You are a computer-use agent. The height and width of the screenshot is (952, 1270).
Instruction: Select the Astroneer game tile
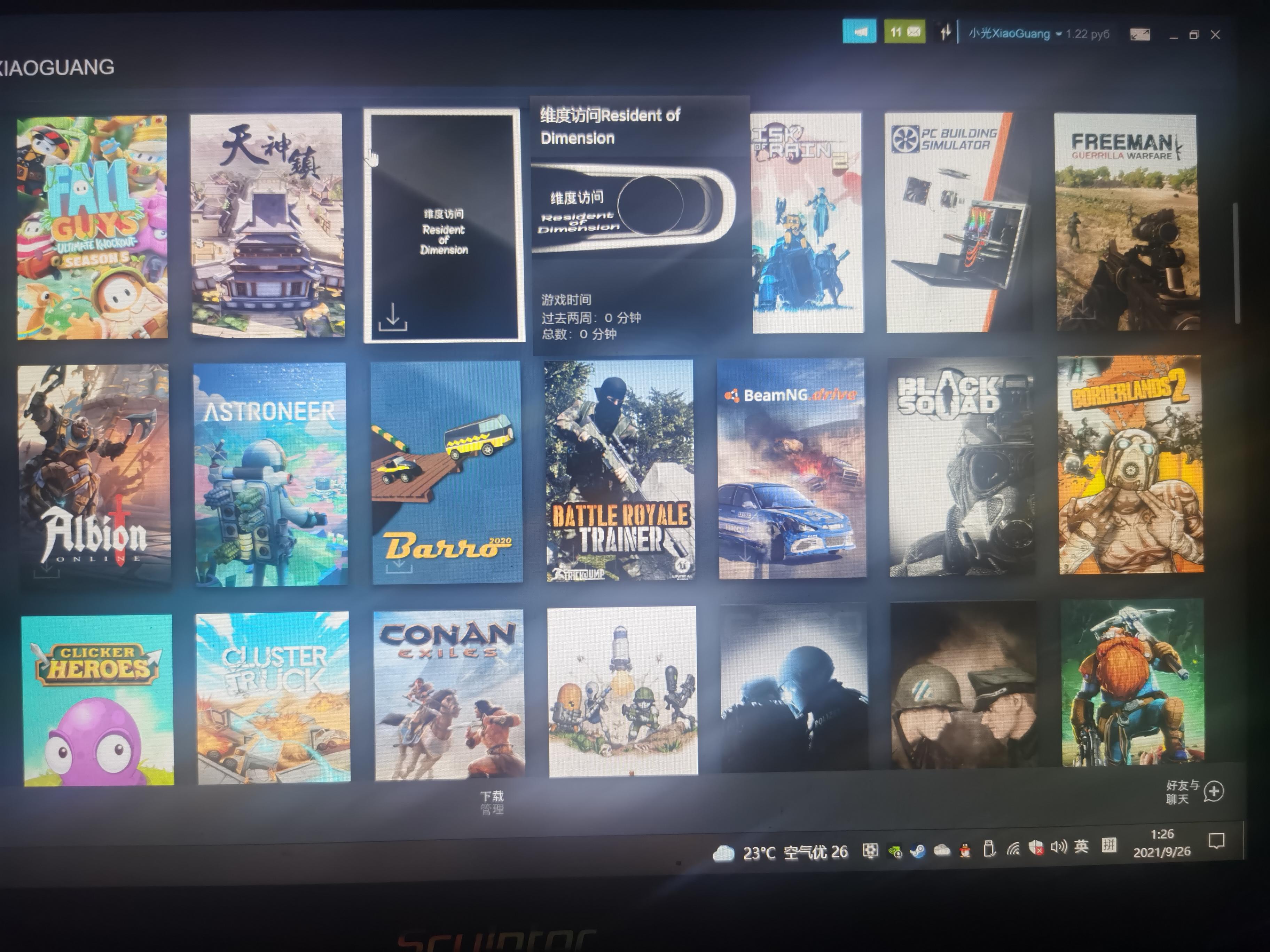point(270,474)
